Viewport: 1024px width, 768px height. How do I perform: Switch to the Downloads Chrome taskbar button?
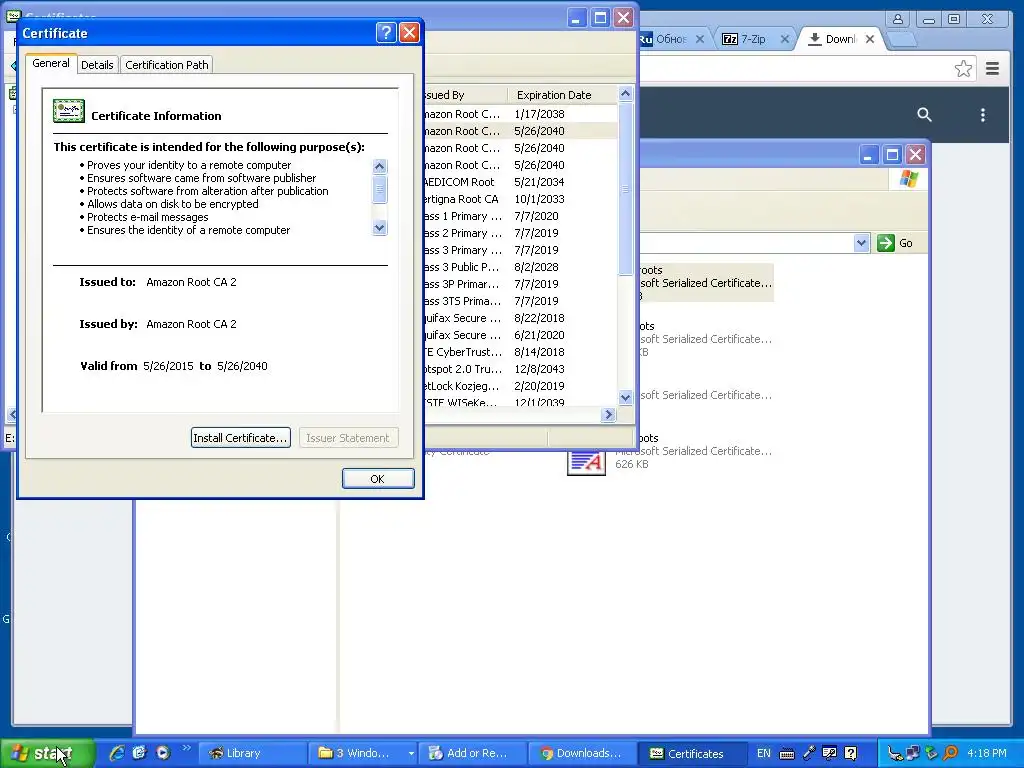pyautogui.click(x=581, y=753)
